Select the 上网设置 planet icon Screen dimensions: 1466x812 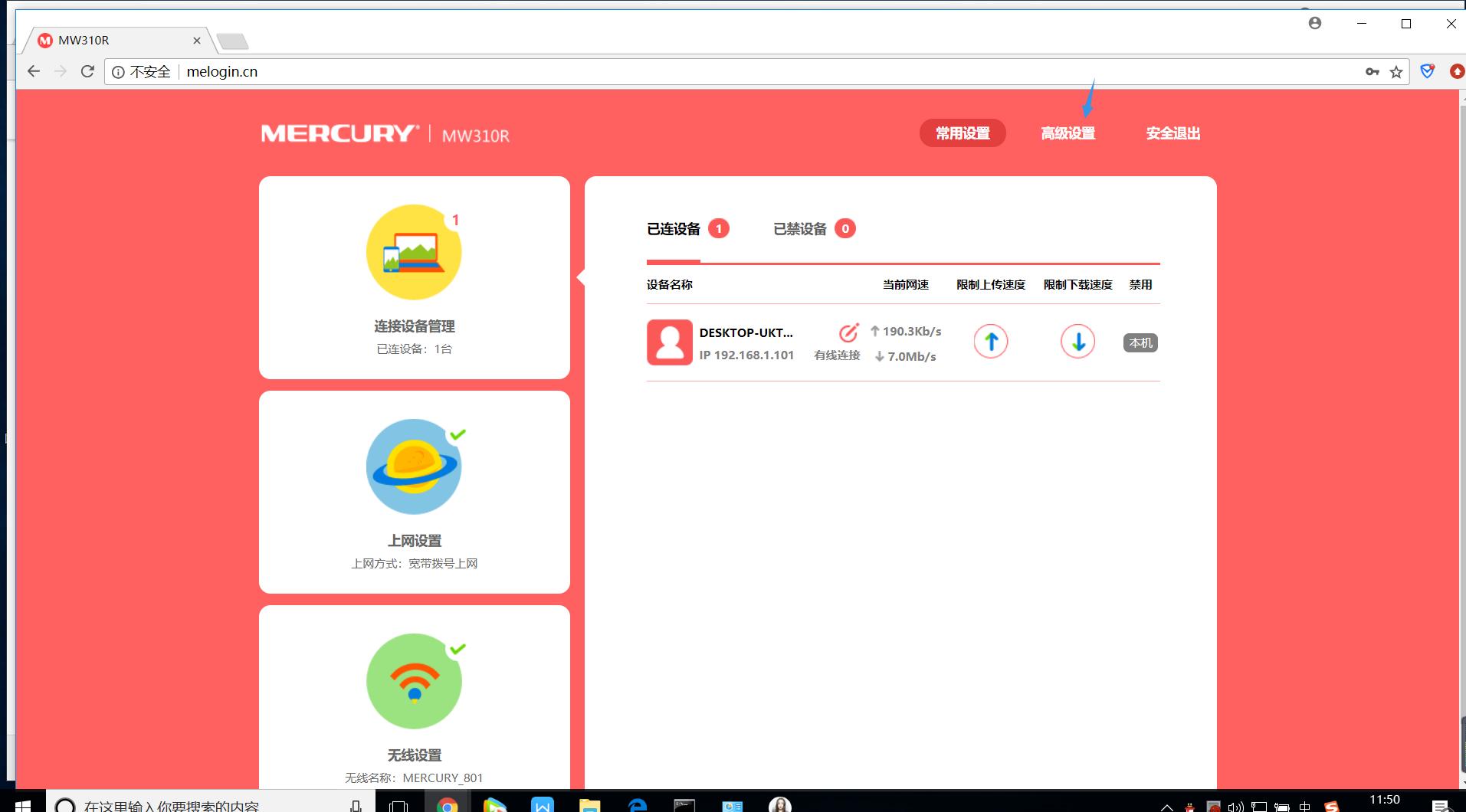pyautogui.click(x=414, y=466)
